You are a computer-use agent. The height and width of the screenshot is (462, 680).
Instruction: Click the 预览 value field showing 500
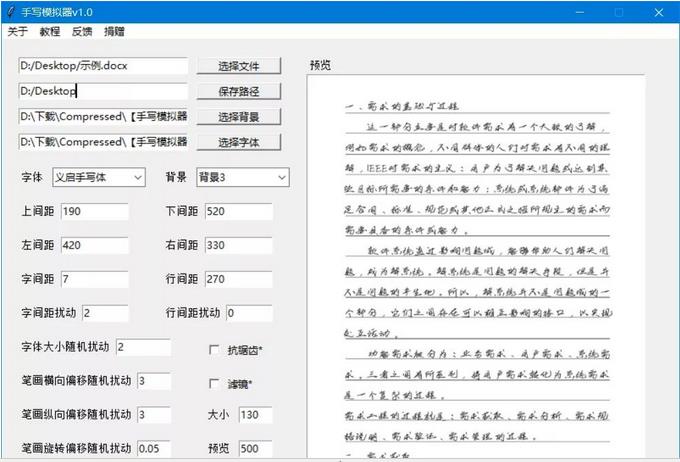coord(253,448)
